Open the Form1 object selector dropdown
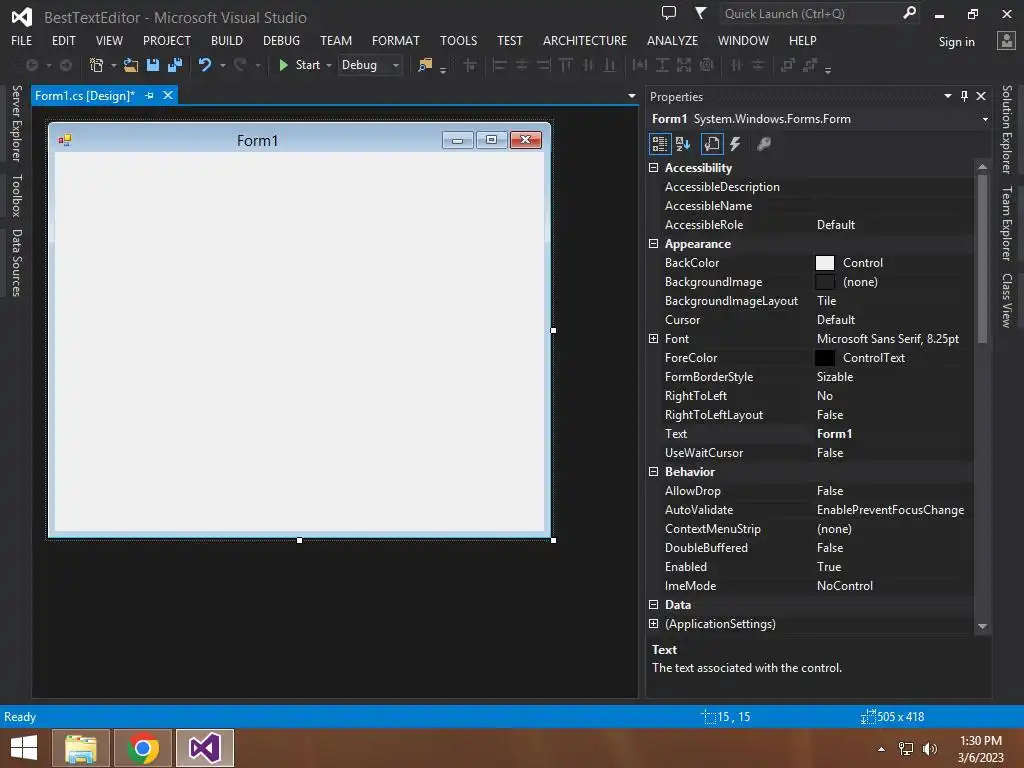 (x=985, y=120)
